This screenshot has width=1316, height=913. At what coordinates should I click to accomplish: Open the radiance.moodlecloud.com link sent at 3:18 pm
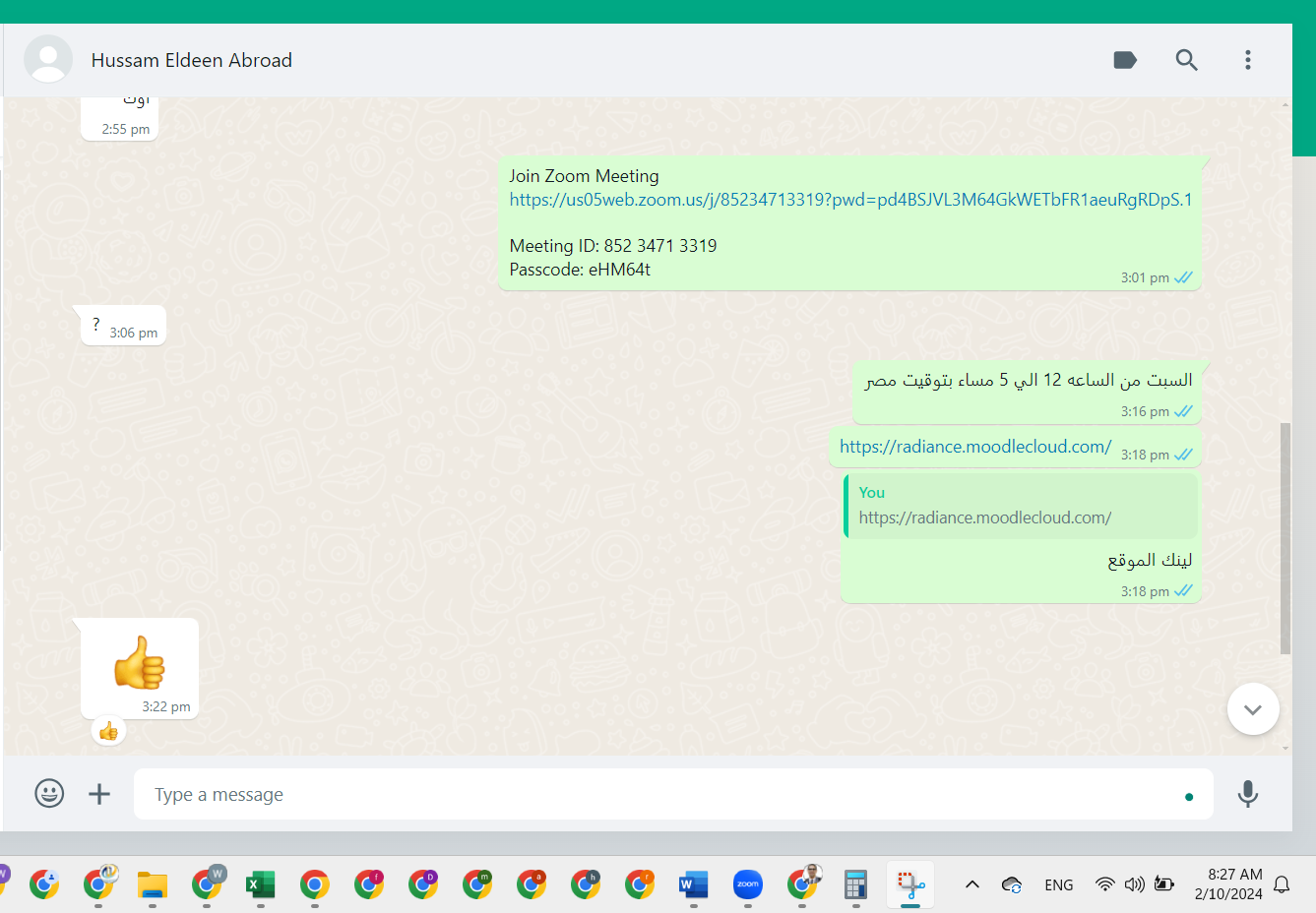pos(975,447)
